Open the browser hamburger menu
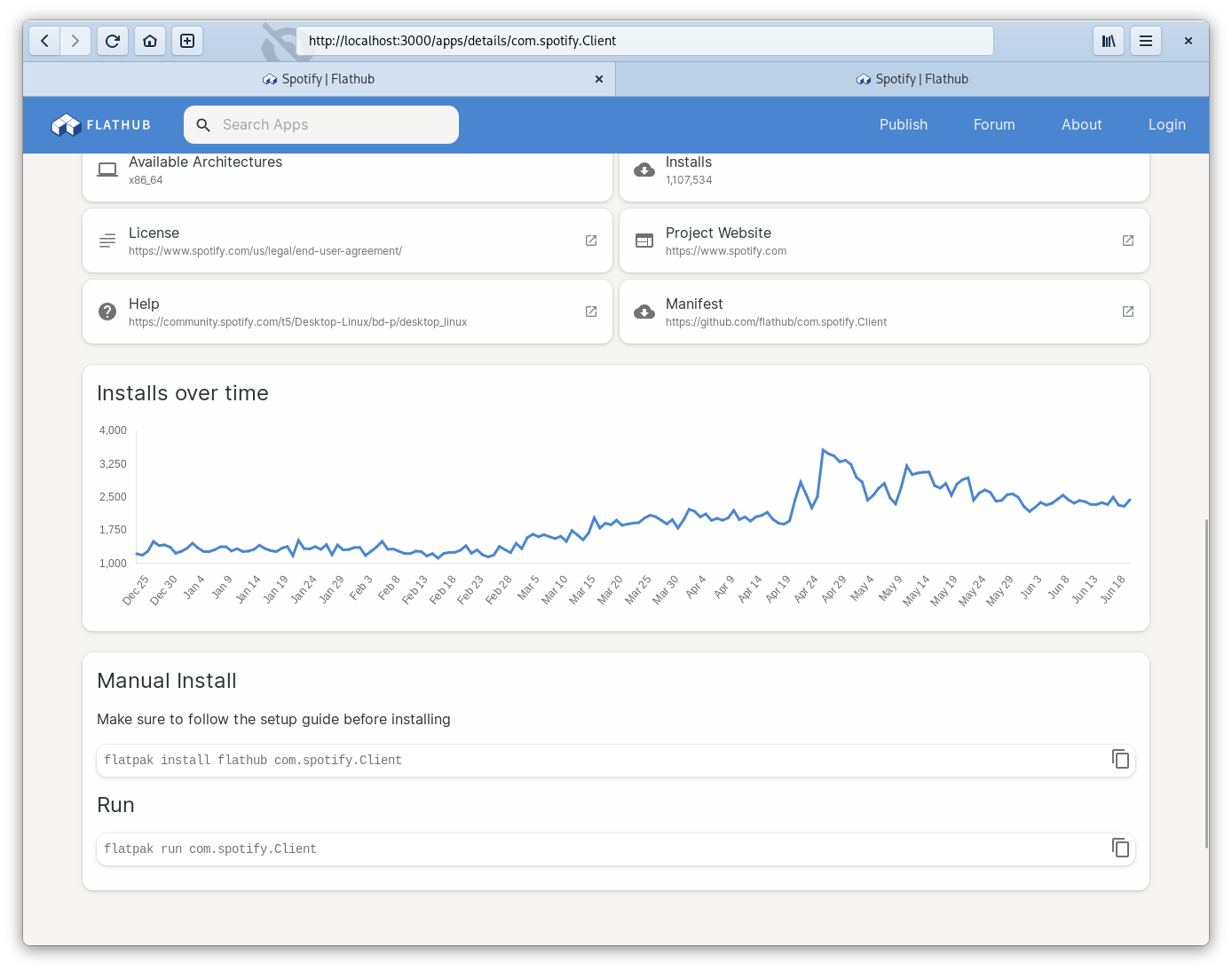Screen dimensions: 1232x971 (1146, 41)
